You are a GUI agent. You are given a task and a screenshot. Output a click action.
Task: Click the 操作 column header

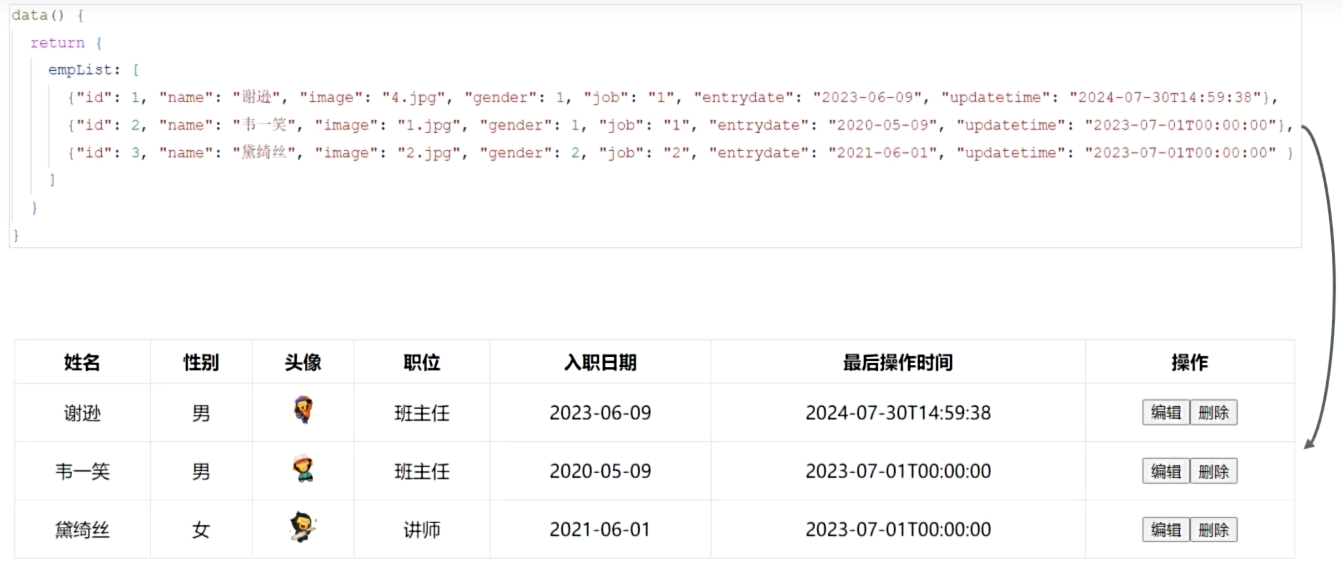pyautogui.click(x=1189, y=362)
